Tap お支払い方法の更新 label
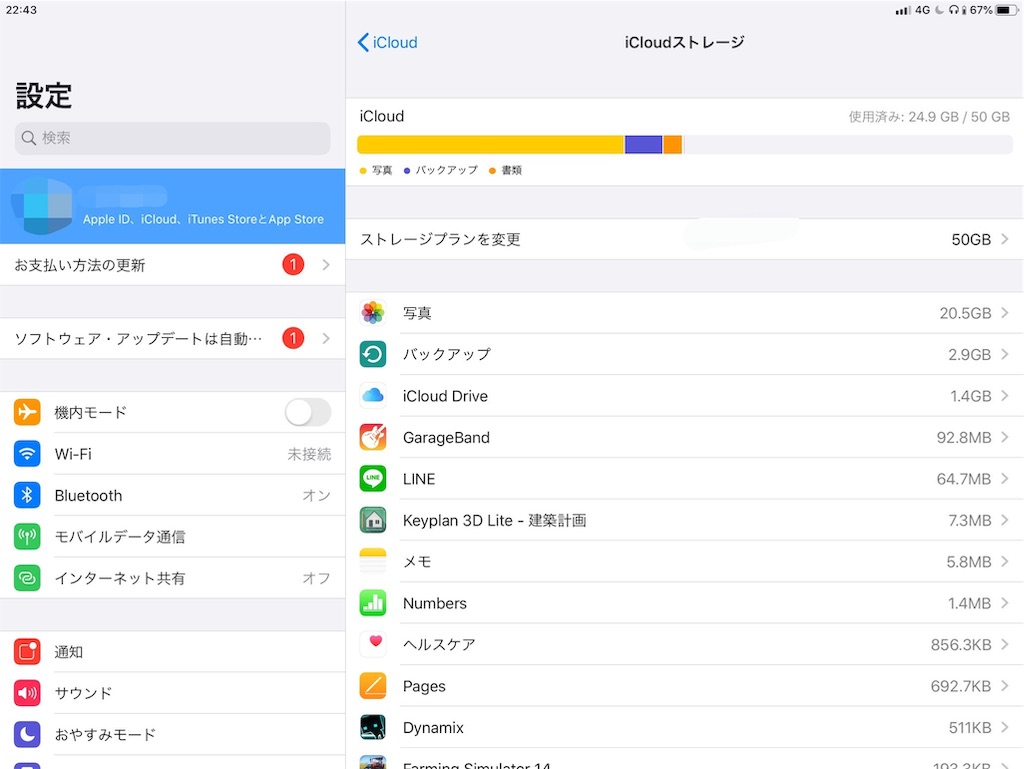1024x769 pixels. 80,265
